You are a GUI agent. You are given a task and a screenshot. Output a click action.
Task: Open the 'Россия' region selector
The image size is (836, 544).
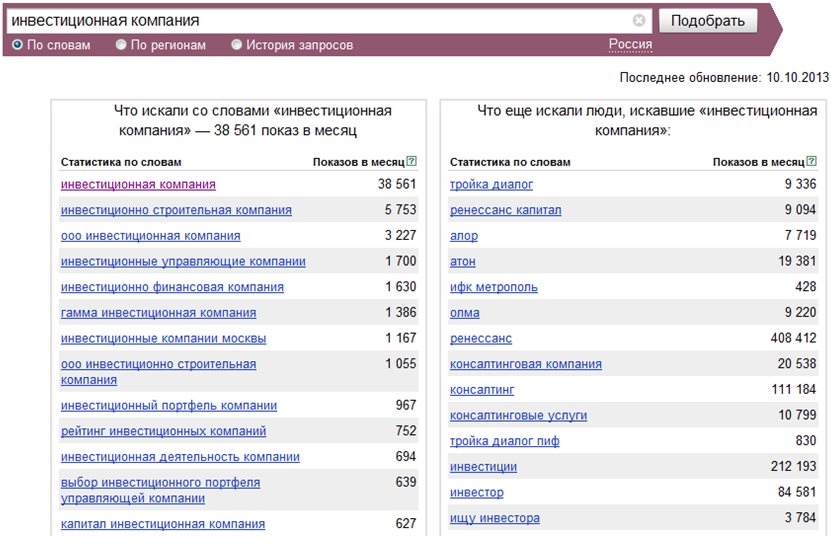point(630,44)
